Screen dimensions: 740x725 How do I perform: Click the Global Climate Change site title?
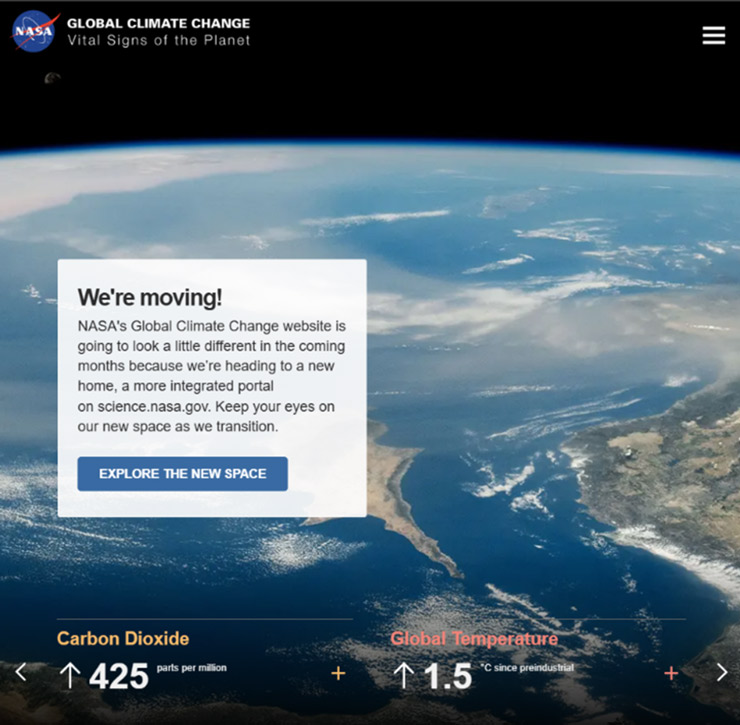point(158,23)
